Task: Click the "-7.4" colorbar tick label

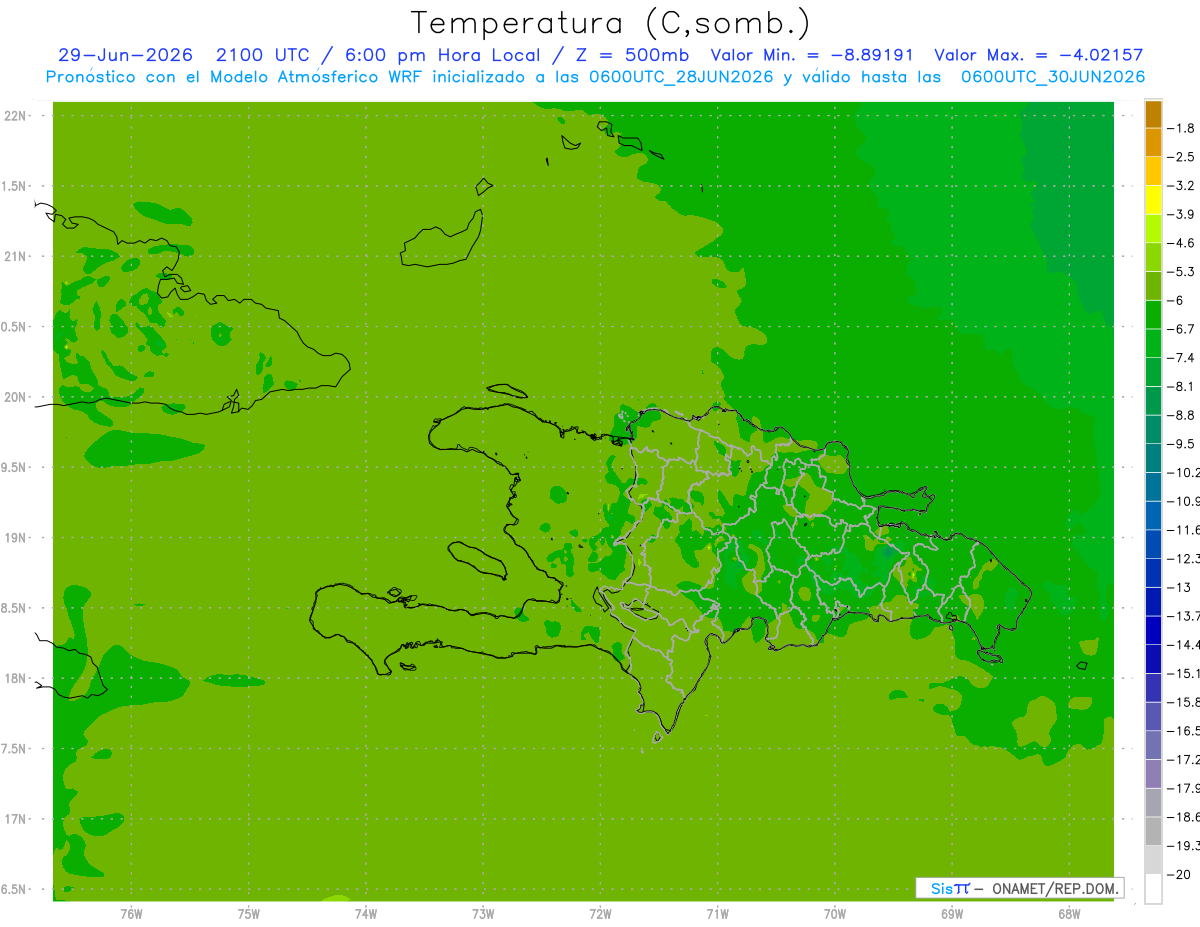Action: (1181, 358)
